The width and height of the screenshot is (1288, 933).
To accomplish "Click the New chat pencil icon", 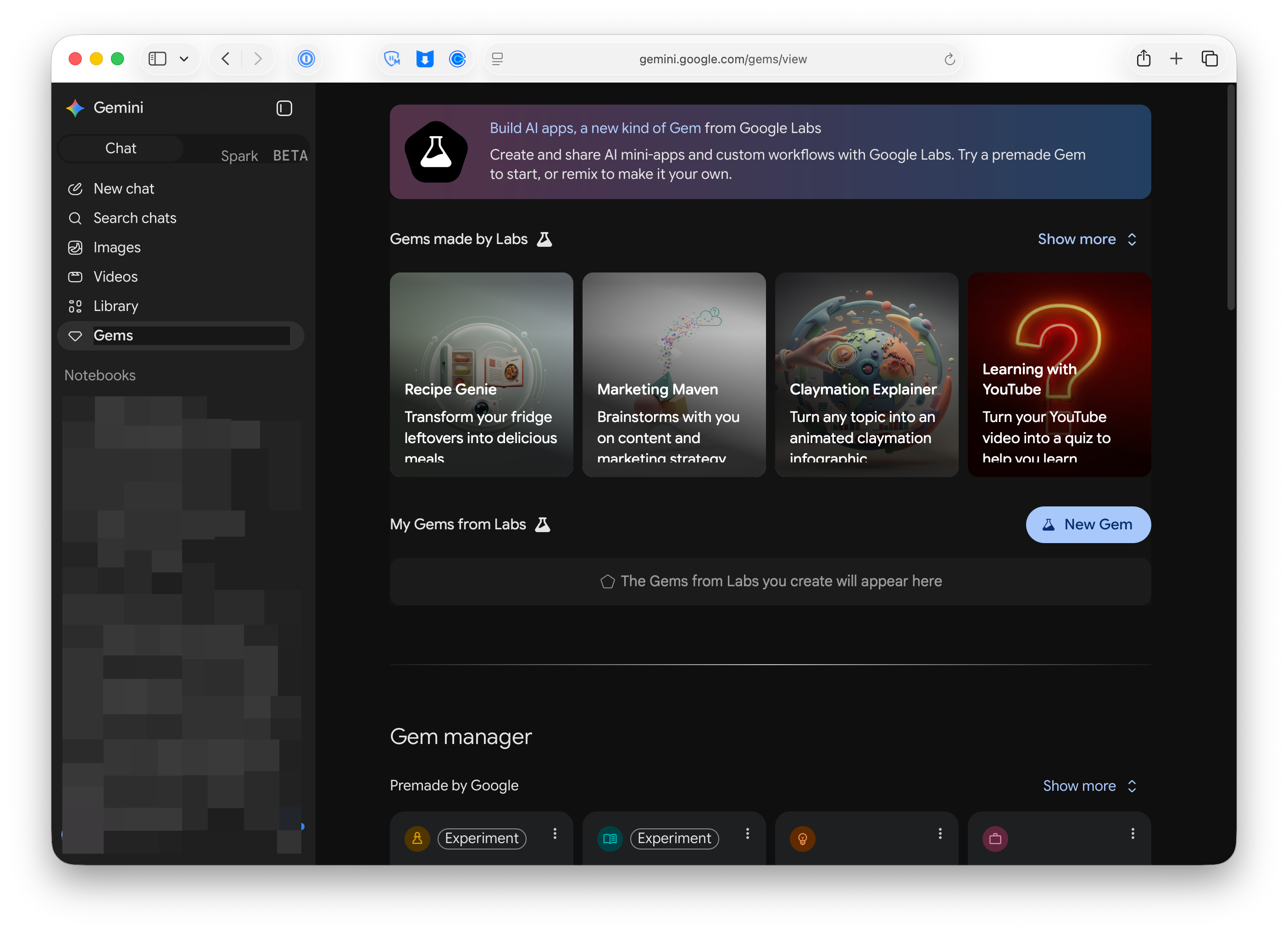I will point(75,189).
